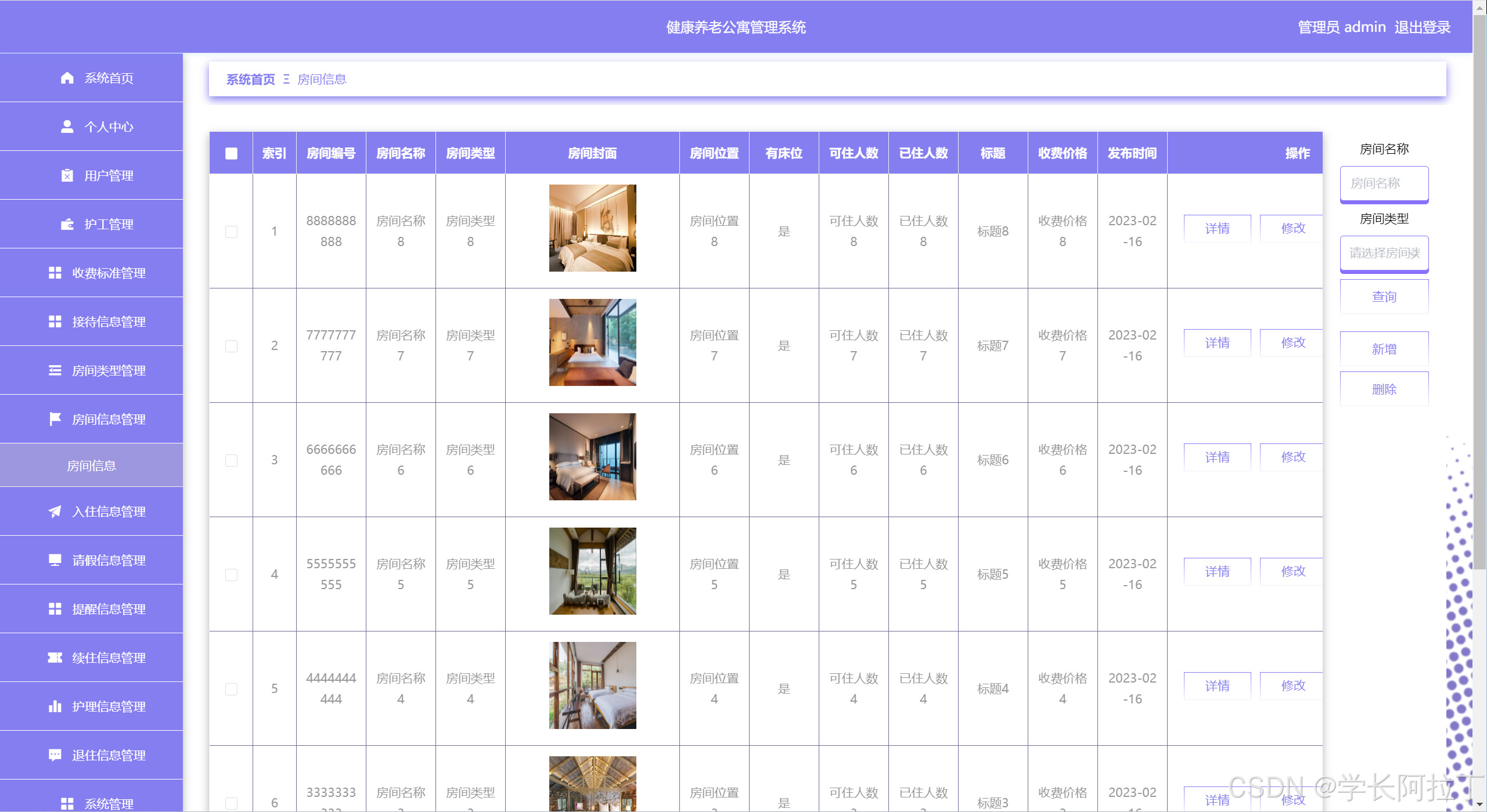Click the 护理信息管理 bar-chart icon

point(55,706)
